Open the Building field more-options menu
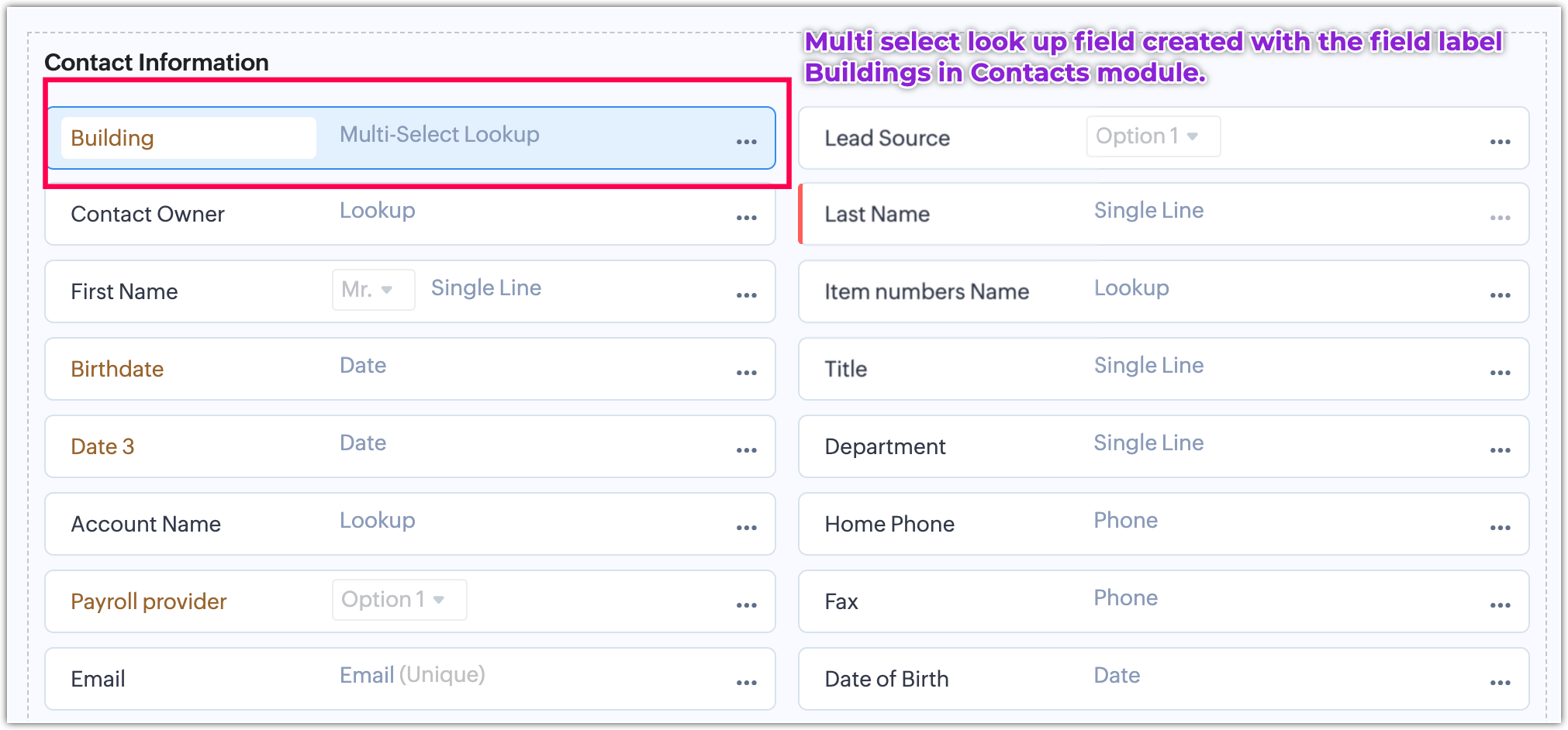The image size is (1568, 730). [746, 142]
